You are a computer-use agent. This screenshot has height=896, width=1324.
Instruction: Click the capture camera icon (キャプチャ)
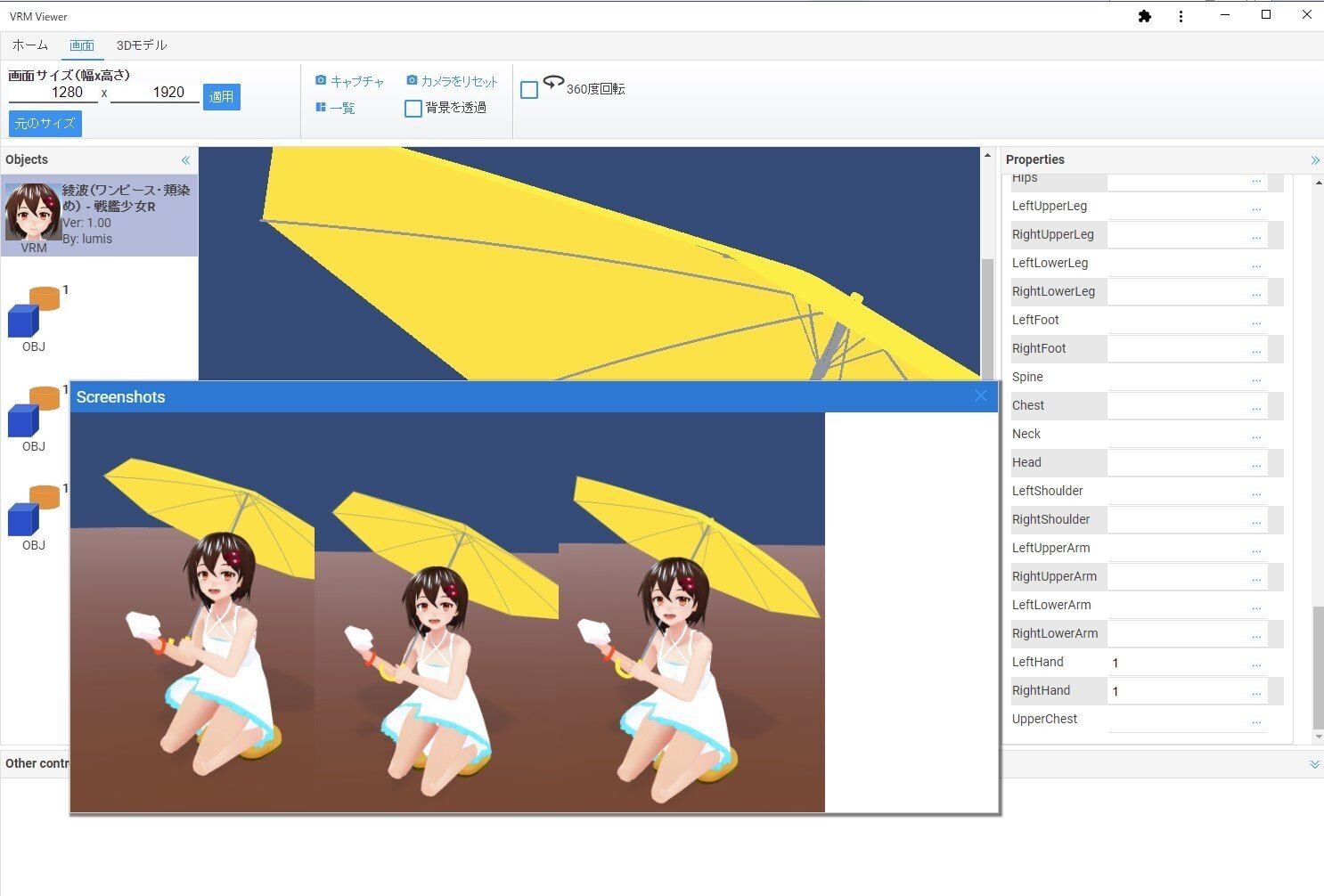(x=321, y=80)
